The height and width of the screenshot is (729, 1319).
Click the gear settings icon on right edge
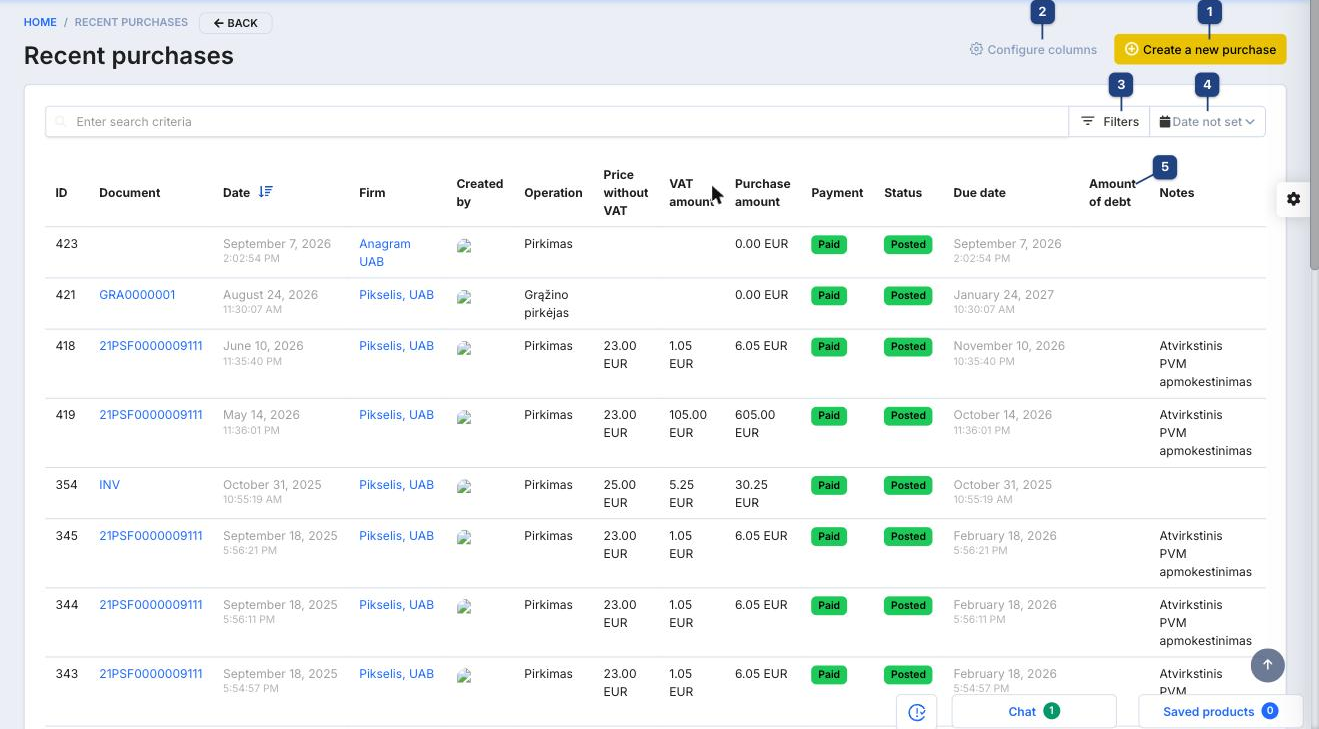(x=1293, y=199)
